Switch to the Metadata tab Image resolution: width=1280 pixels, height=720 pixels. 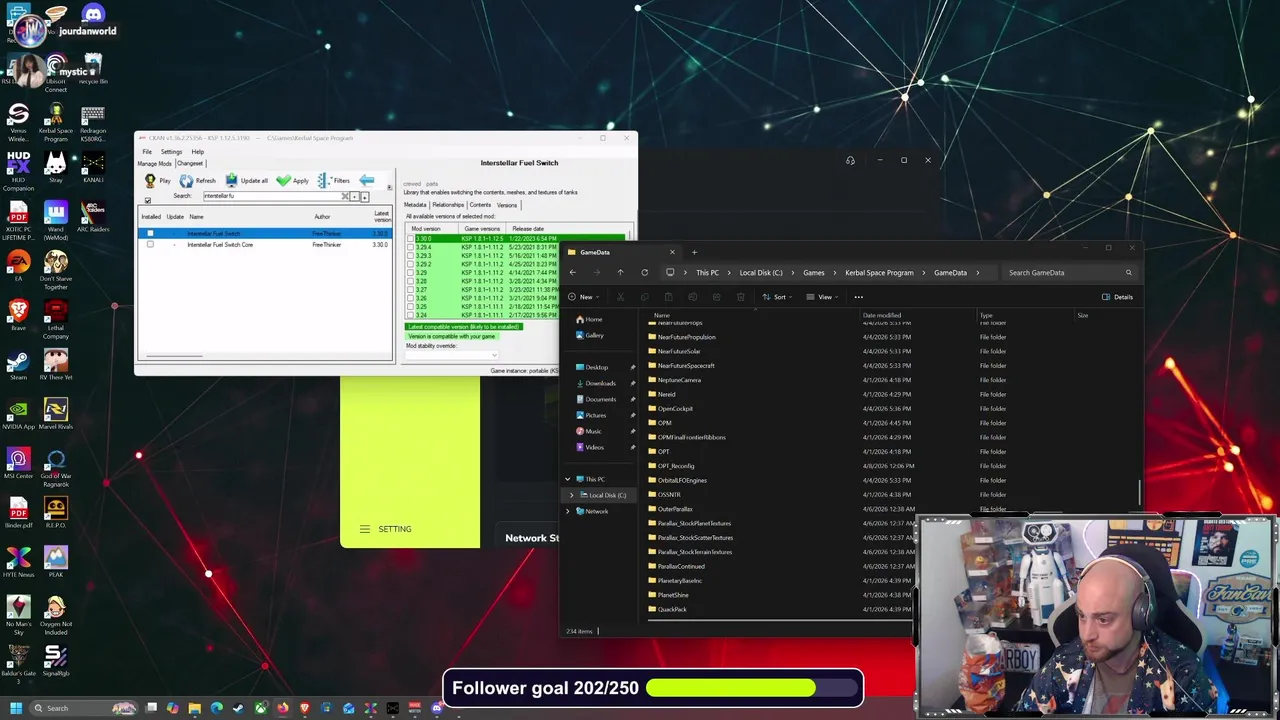415,205
